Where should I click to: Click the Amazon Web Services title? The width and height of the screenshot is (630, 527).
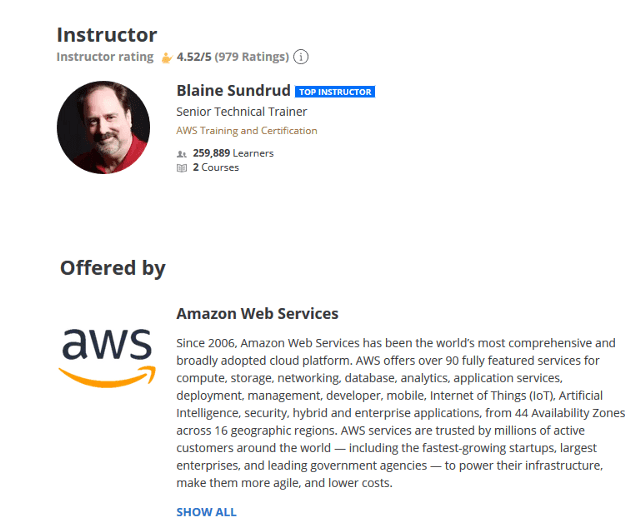pyautogui.click(x=257, y=314)
